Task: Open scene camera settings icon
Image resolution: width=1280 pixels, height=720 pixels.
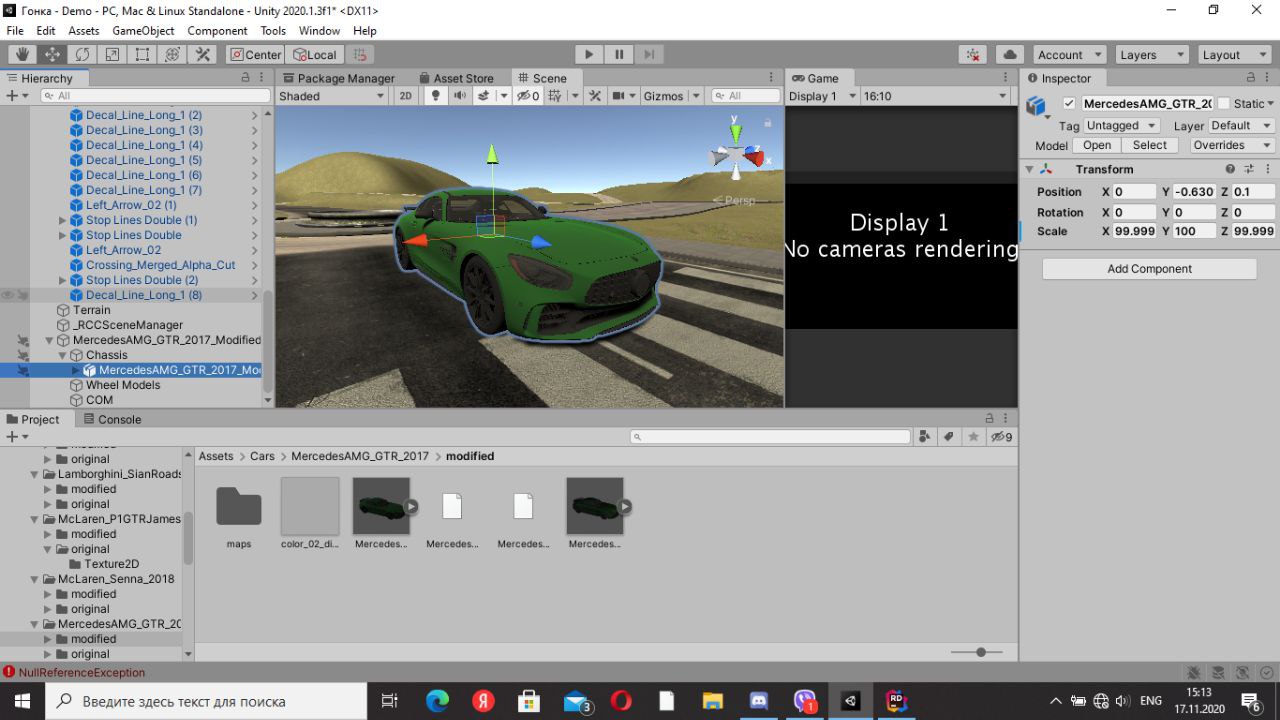Action: point(619,96)
